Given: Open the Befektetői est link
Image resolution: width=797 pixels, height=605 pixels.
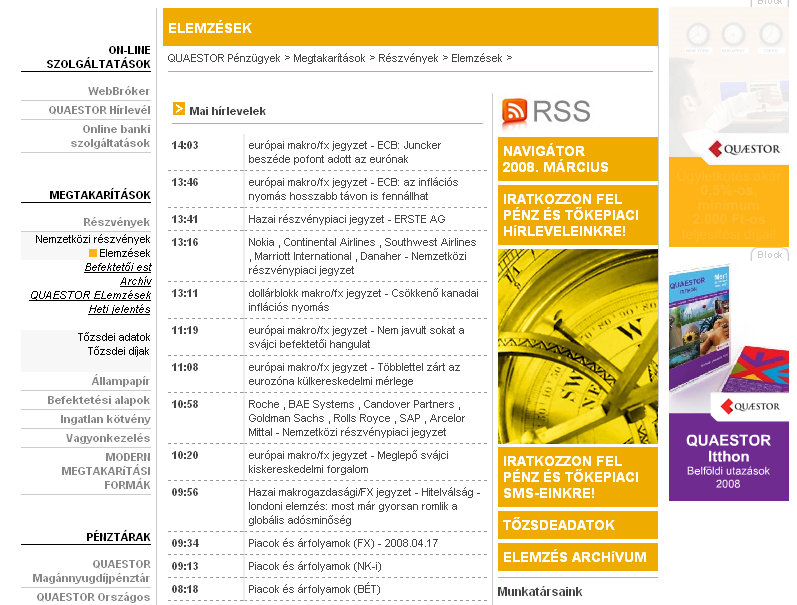Looking at the screenshot, I should [x=118, y=267].
